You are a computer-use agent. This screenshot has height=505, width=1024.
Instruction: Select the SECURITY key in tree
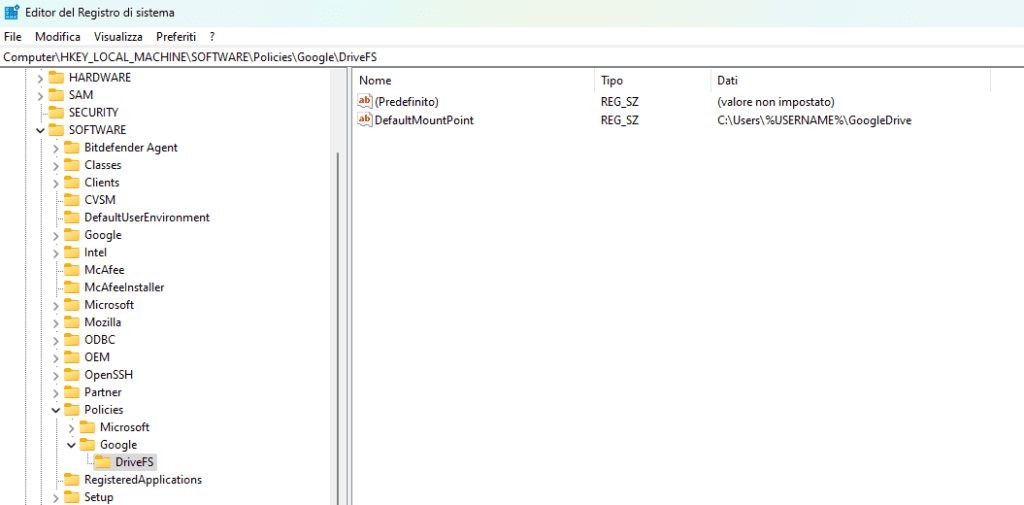93,113
